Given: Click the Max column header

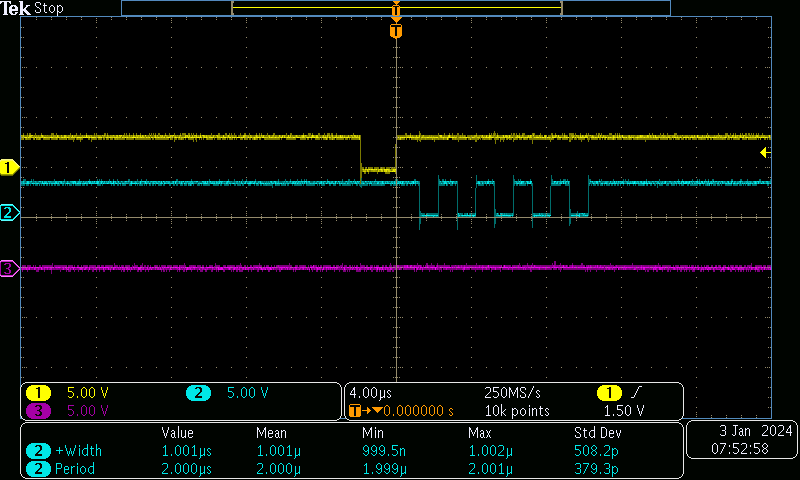Looking at the screenshot, I should (x=480, y=433).
